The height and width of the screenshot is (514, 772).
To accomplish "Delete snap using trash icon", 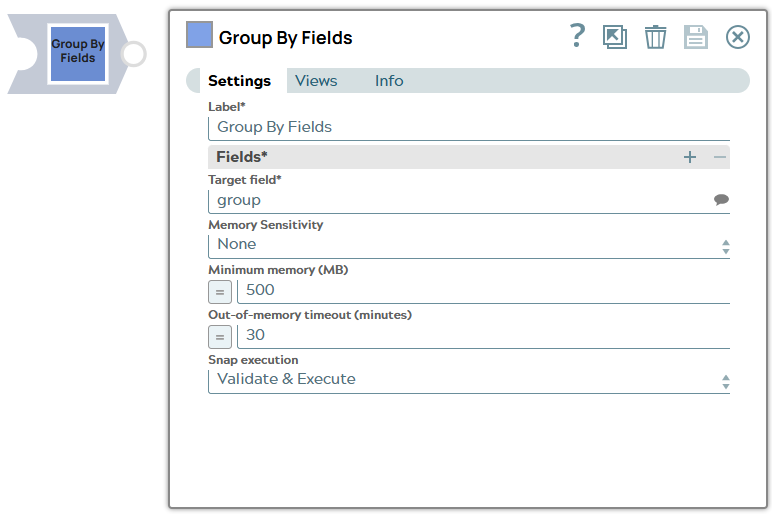I will pyautogui.click(x=655, y=37).
